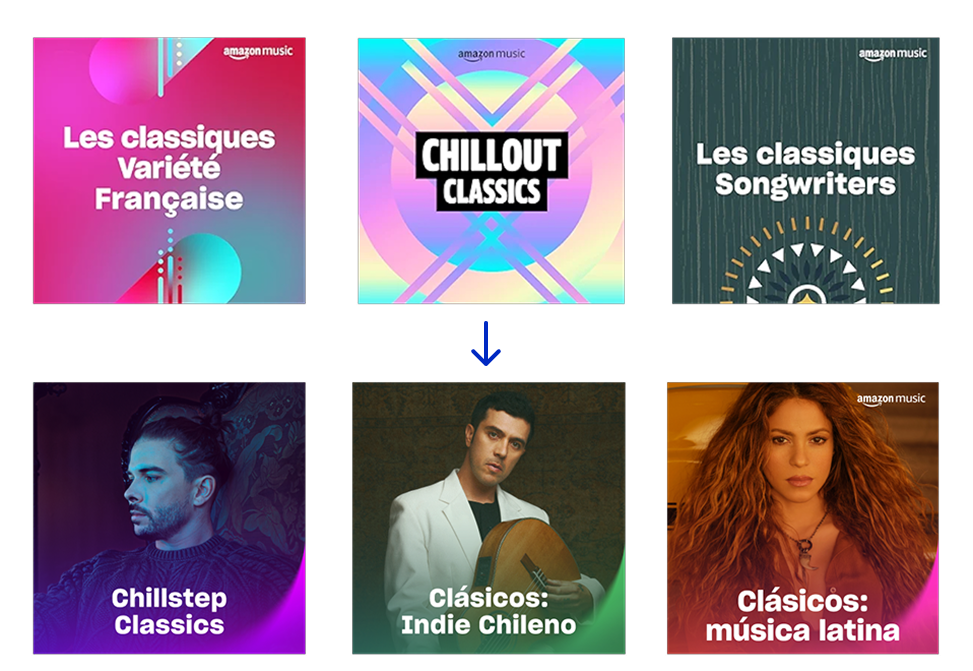Click the sunburst emblem on Songwriters cover
This screenshot has width=973, height=671.
[x=806, y=261]
